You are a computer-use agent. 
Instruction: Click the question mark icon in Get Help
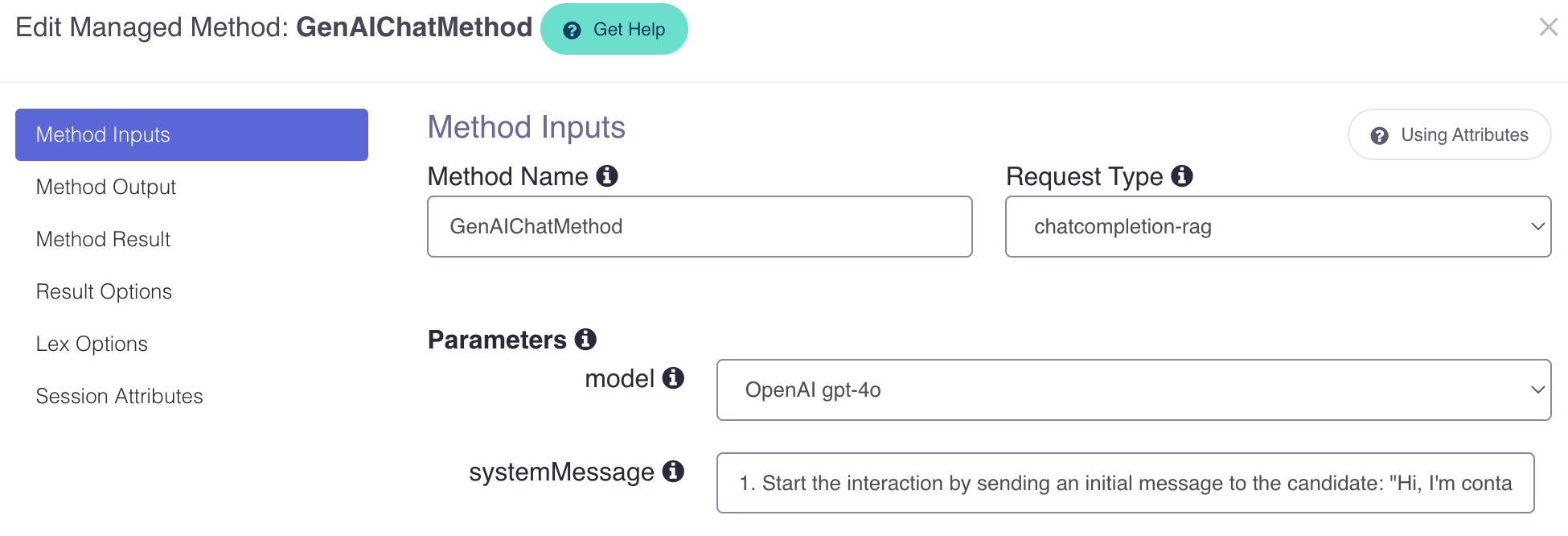coord(573,31)
